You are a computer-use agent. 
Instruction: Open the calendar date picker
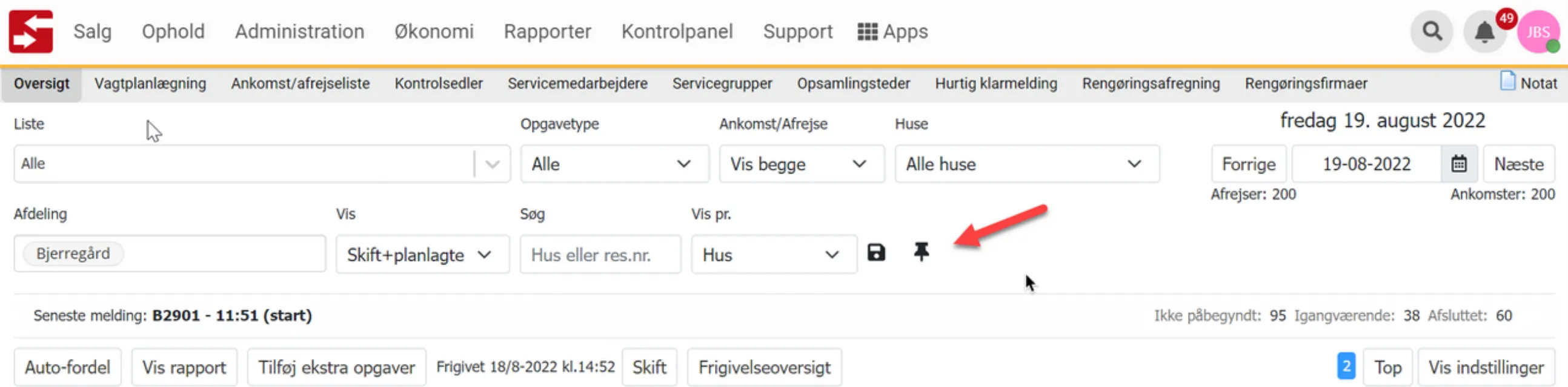(x=1458, y=163)
